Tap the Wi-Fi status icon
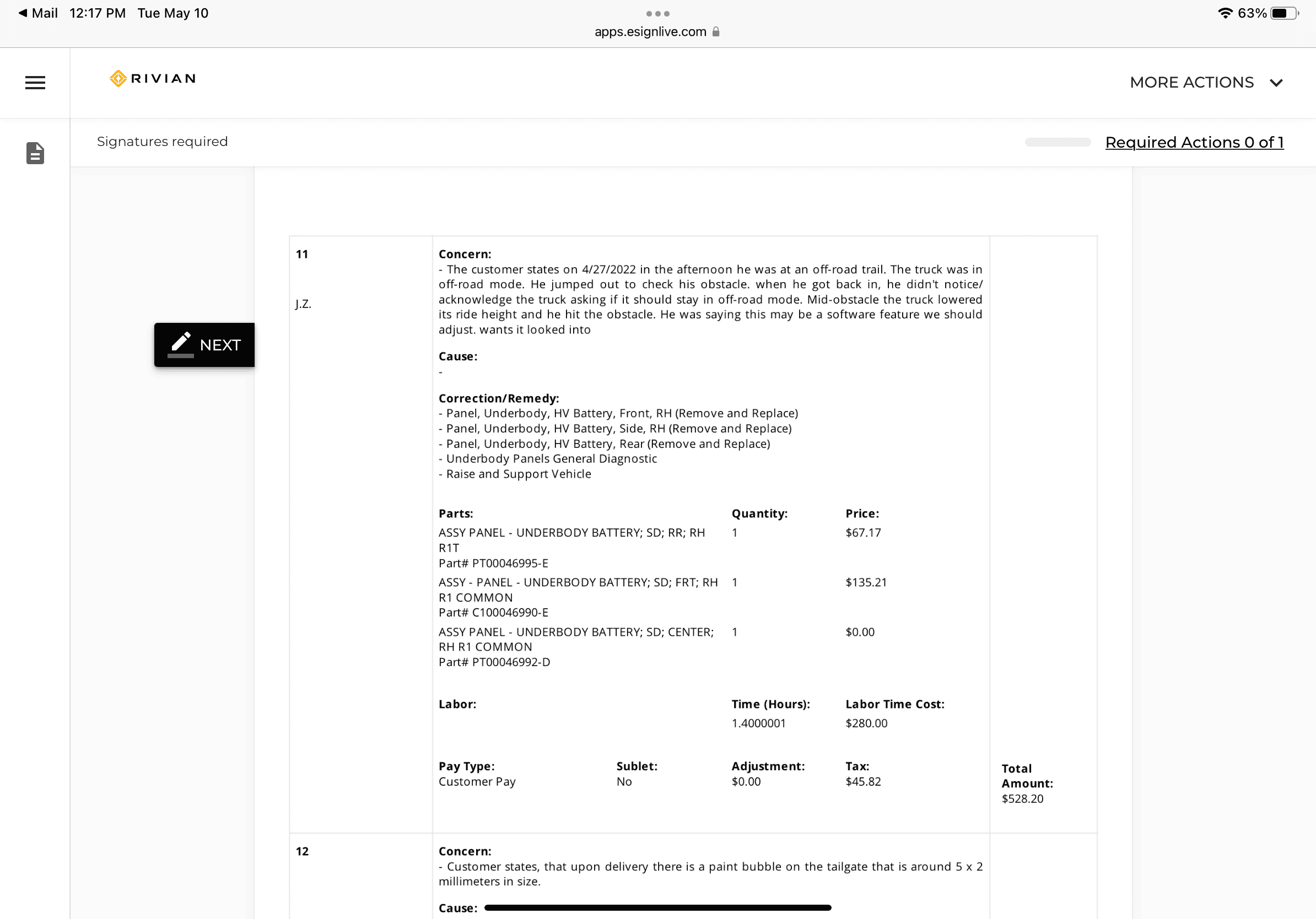The width and height of the screenshot is (1316, 919). pos(1225,13)
